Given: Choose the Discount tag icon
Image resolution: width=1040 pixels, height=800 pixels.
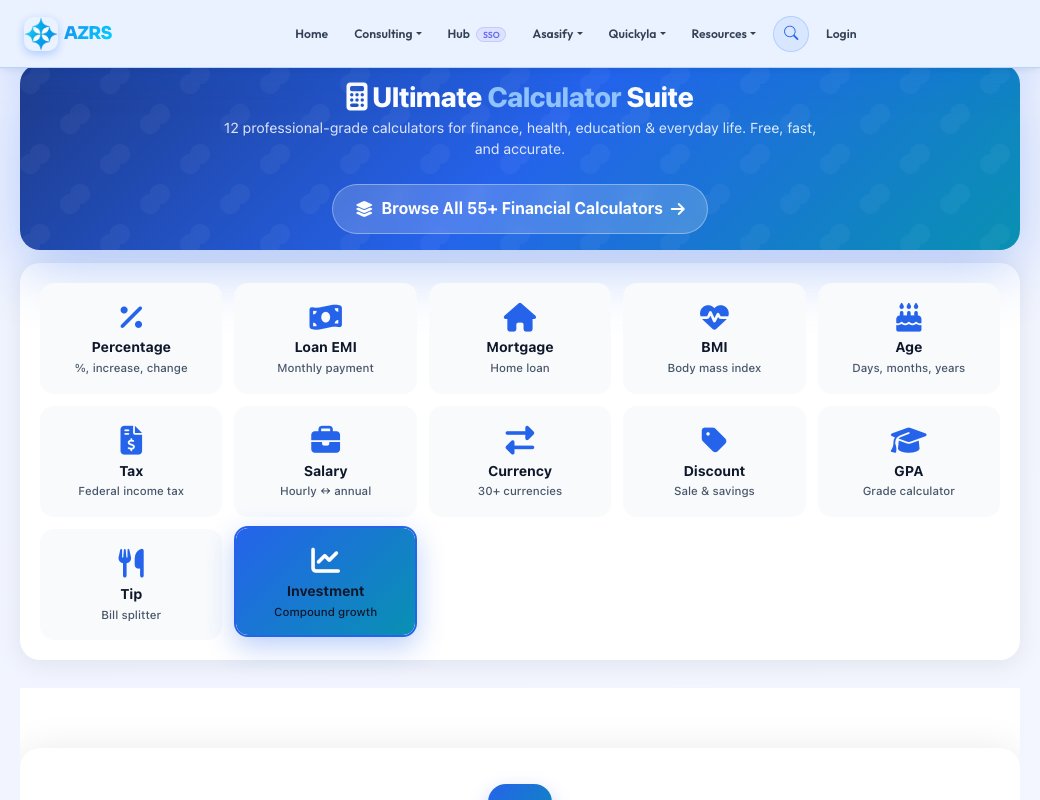Looking at the screenshot, I should click(714, 440).
